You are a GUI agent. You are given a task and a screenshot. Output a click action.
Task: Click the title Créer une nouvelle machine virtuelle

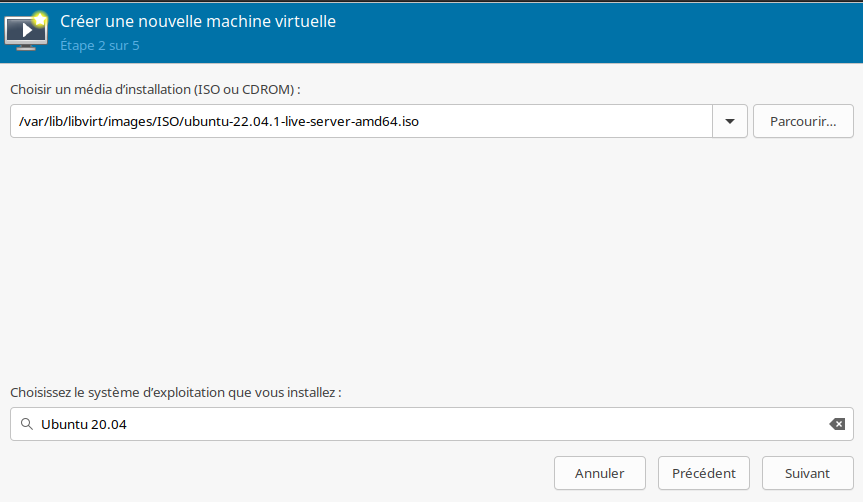pos(198,21)
